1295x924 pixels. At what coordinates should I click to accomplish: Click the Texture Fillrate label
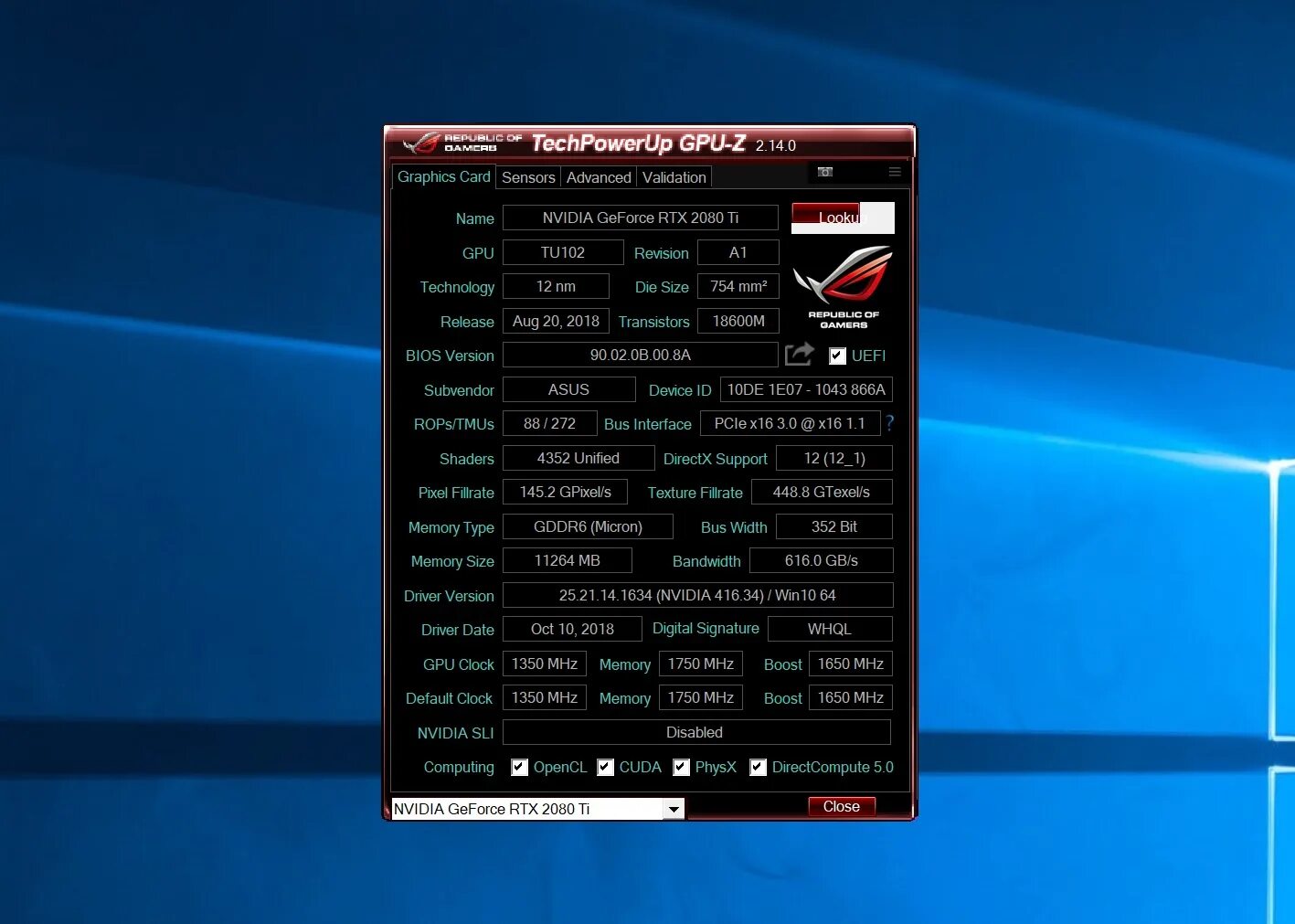[x=695, y=493]
